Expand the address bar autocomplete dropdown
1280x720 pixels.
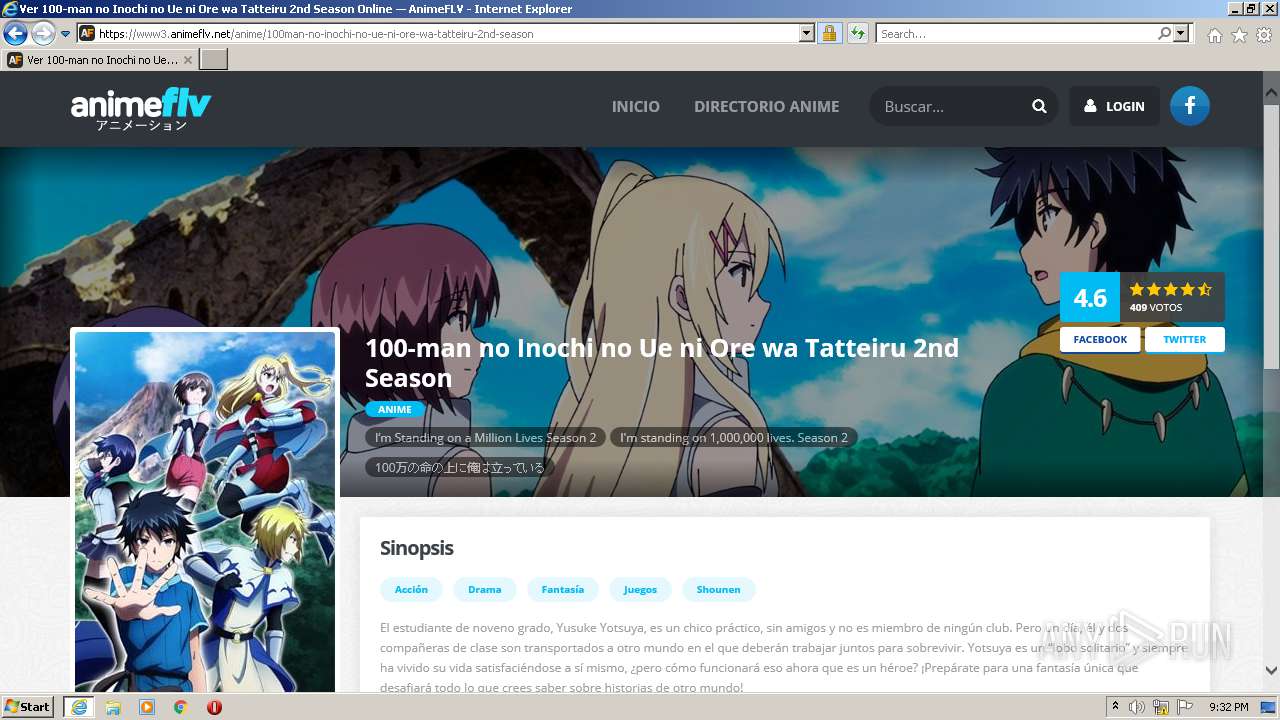(x=807, y=34)
